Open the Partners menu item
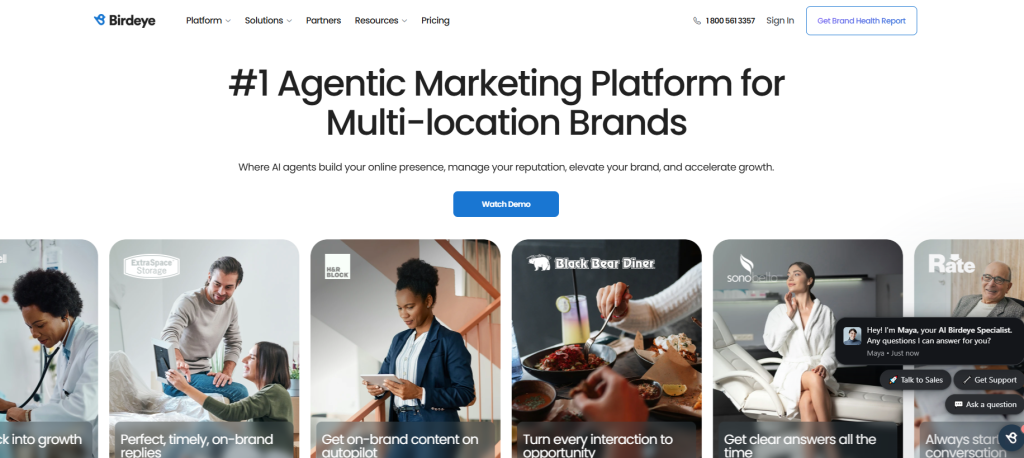1024x458 pixels. click(323, 21)
